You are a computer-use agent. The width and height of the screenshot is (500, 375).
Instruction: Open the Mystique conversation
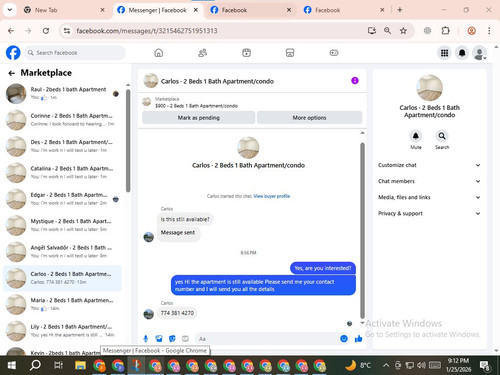point(63,225)
